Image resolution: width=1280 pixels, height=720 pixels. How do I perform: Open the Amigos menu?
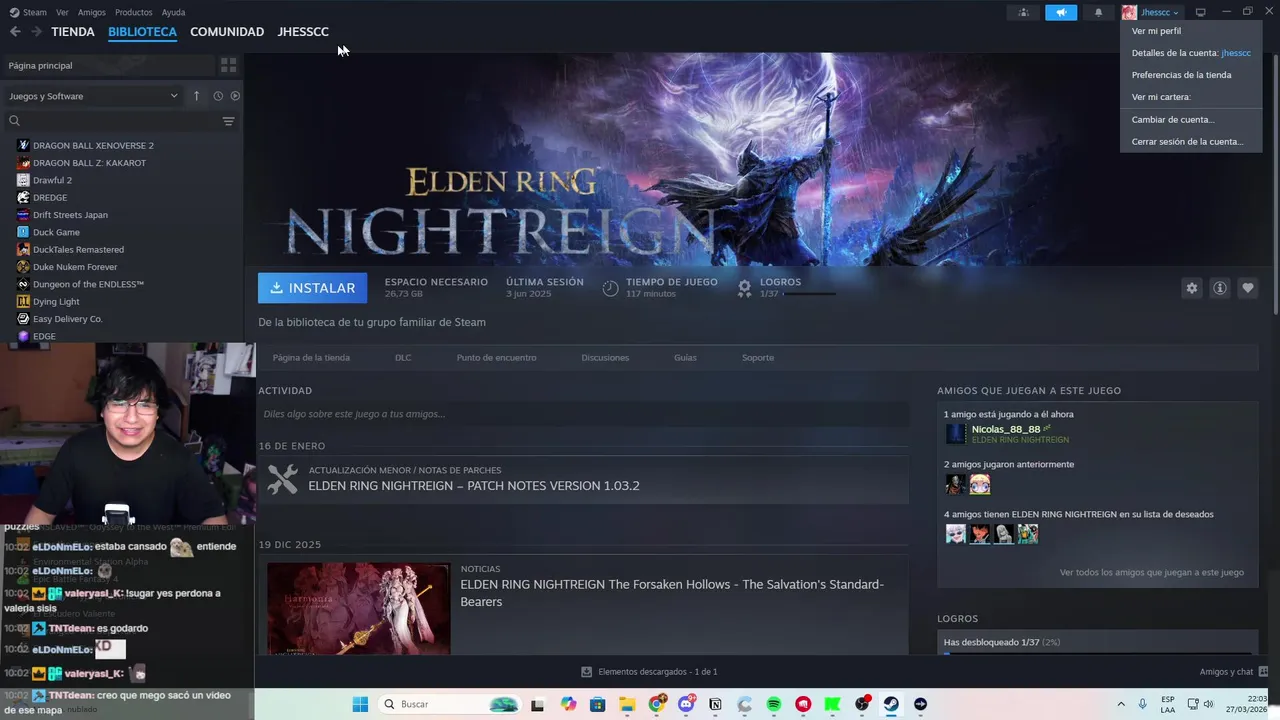[92, 12]
